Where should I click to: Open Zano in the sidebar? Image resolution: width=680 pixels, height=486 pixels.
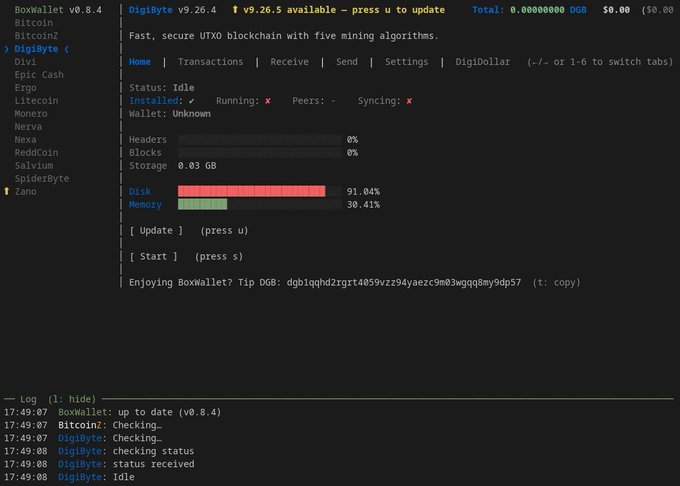pos(25,191)
